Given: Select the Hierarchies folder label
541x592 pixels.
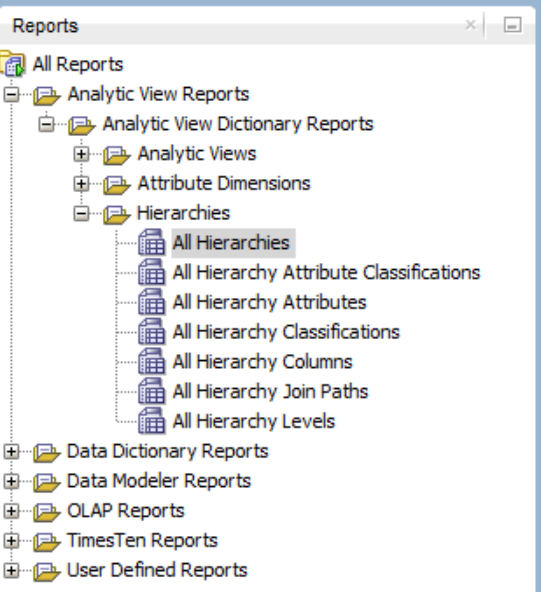Looking at the screenshot, I should (x=183, y=213).
